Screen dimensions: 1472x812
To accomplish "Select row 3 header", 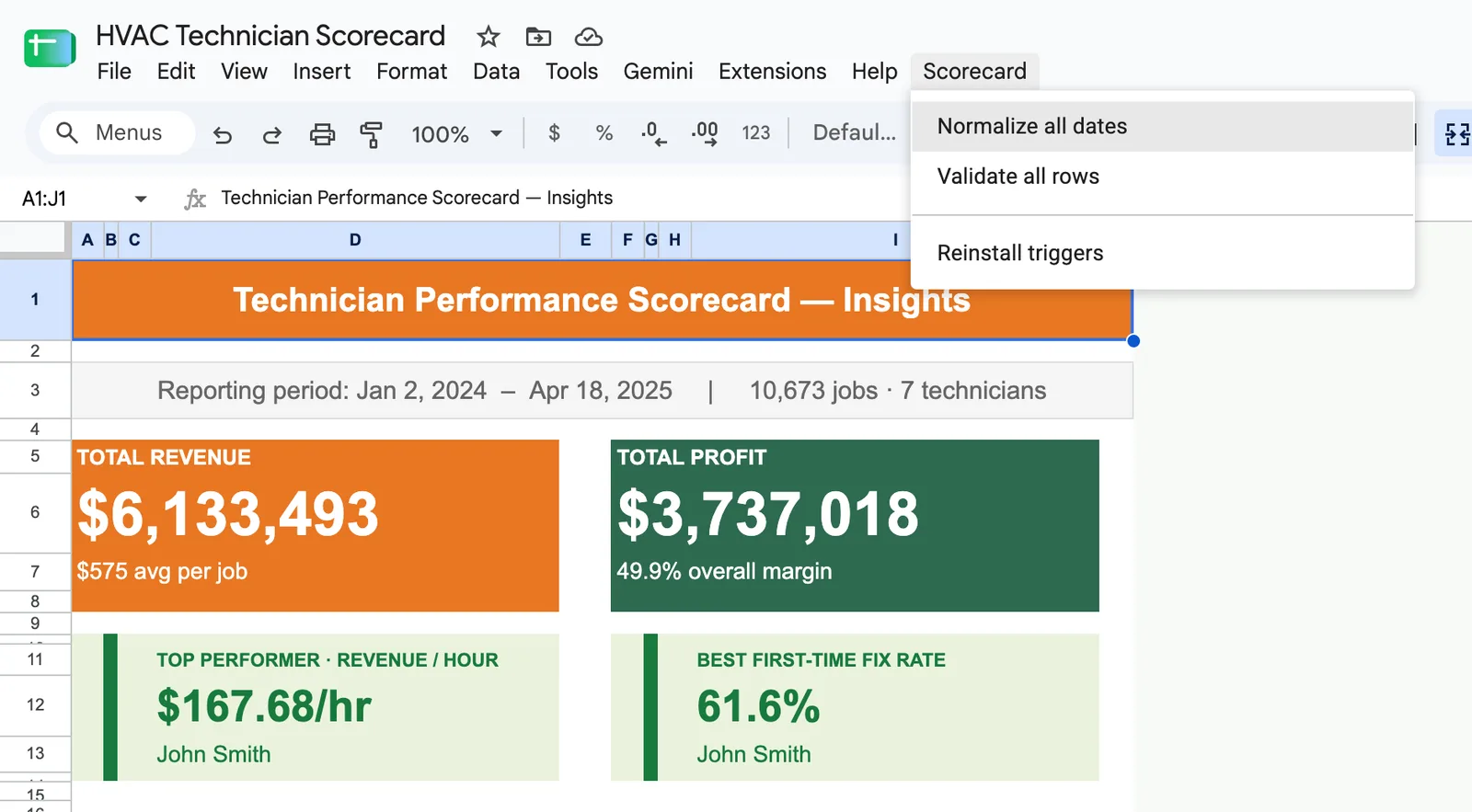I will pos(35,390).
